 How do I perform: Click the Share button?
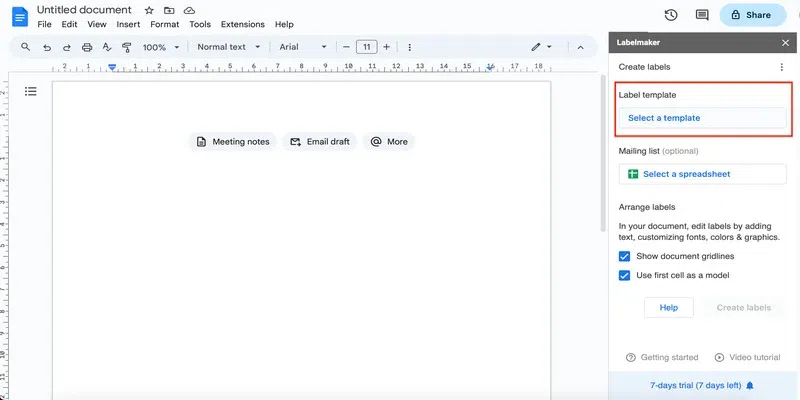[x=753, y=15]
